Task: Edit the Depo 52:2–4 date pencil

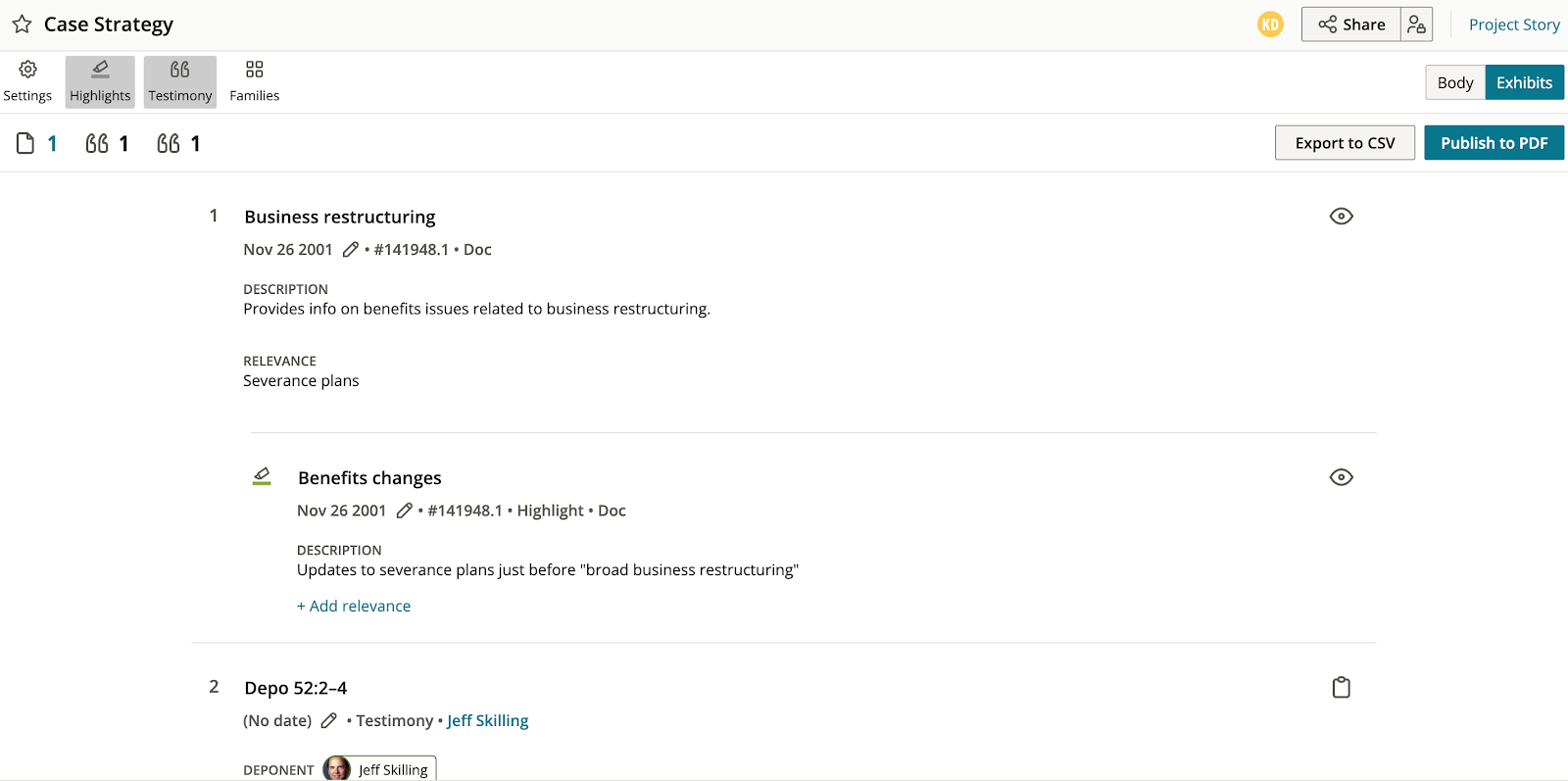Action: [x=329, y=721]
